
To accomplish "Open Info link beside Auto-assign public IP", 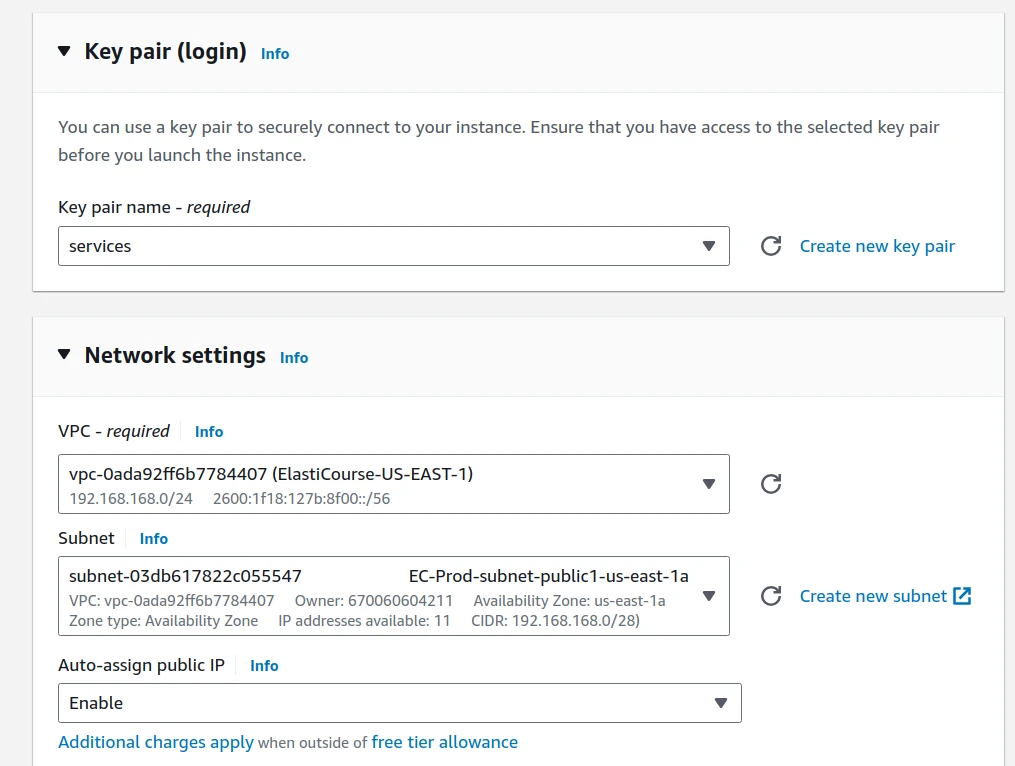I will coord(264,666).
